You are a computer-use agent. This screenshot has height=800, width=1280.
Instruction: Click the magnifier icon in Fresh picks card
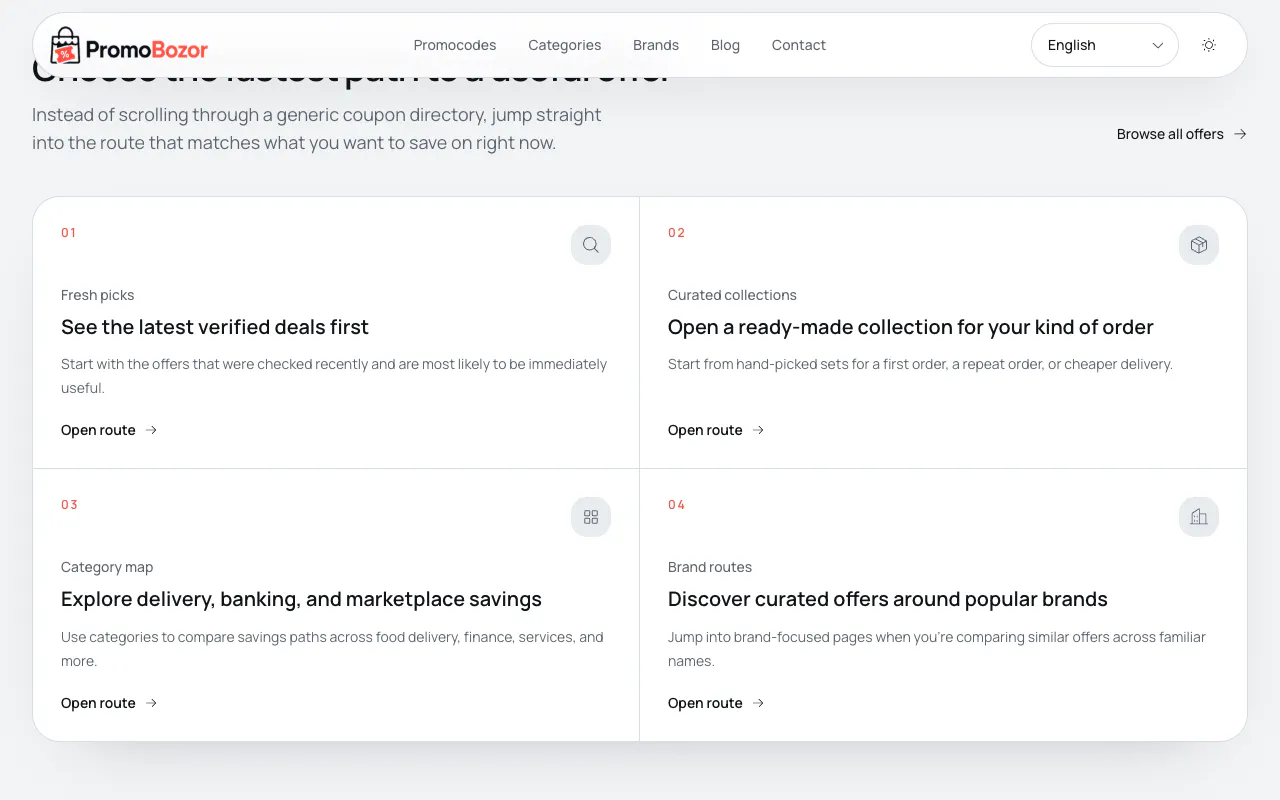[591, 245]
